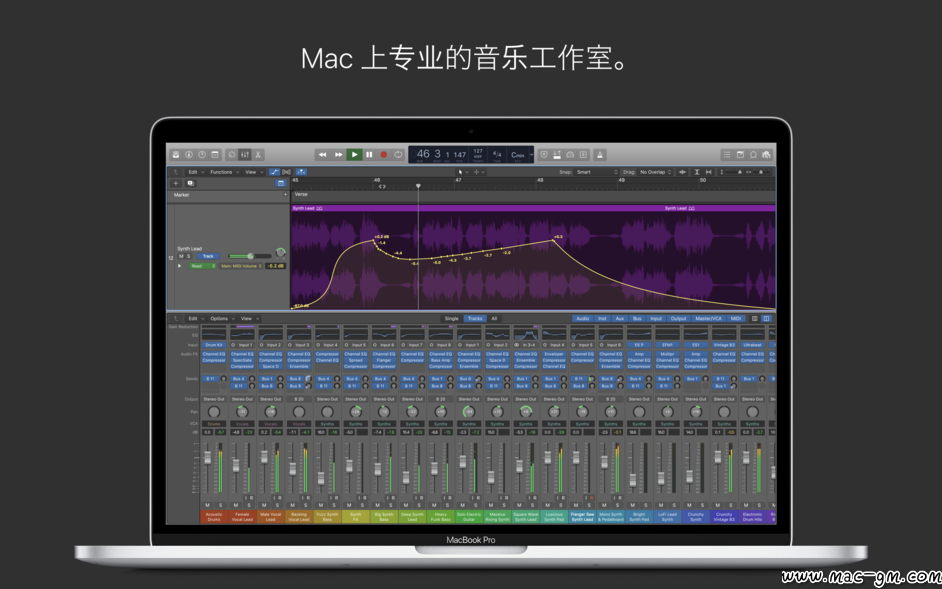Toggle the Show Flex button
This screenshot has width=942, height=589.
(287, 172)
